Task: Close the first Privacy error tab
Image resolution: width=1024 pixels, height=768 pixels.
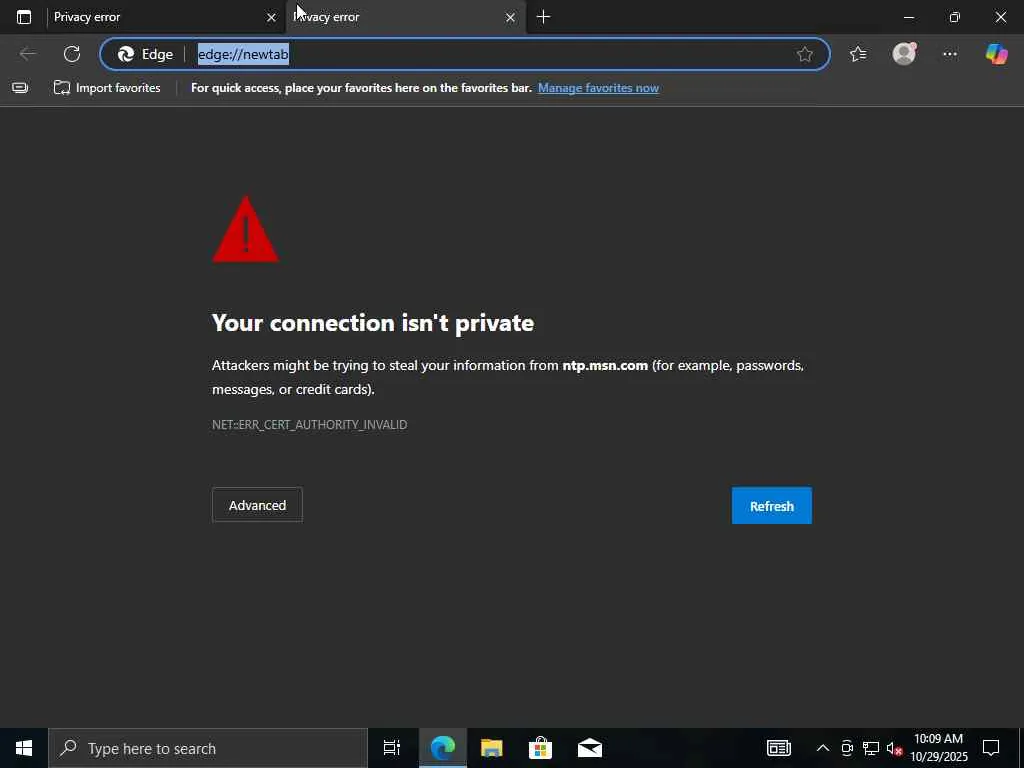Action: pos(271,18)
